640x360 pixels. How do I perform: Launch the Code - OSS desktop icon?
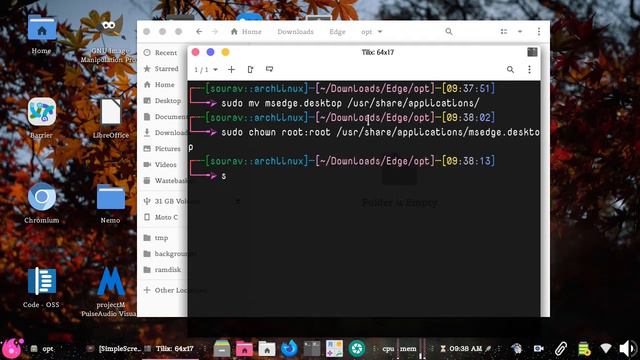coord(42,288)
